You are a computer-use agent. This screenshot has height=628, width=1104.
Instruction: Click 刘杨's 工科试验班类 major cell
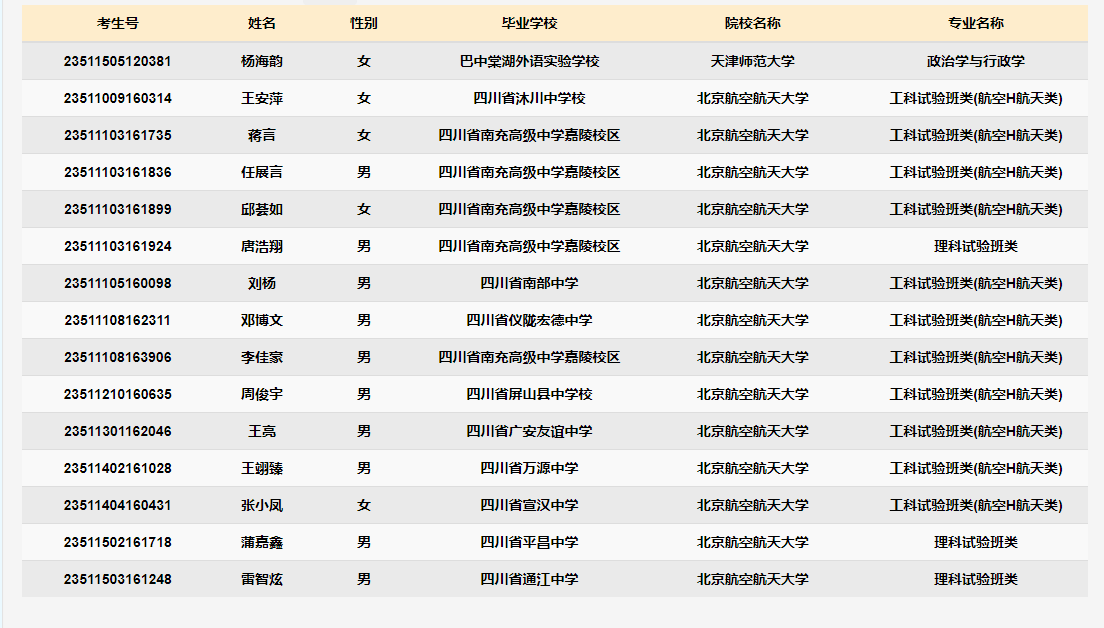[975, 283]
